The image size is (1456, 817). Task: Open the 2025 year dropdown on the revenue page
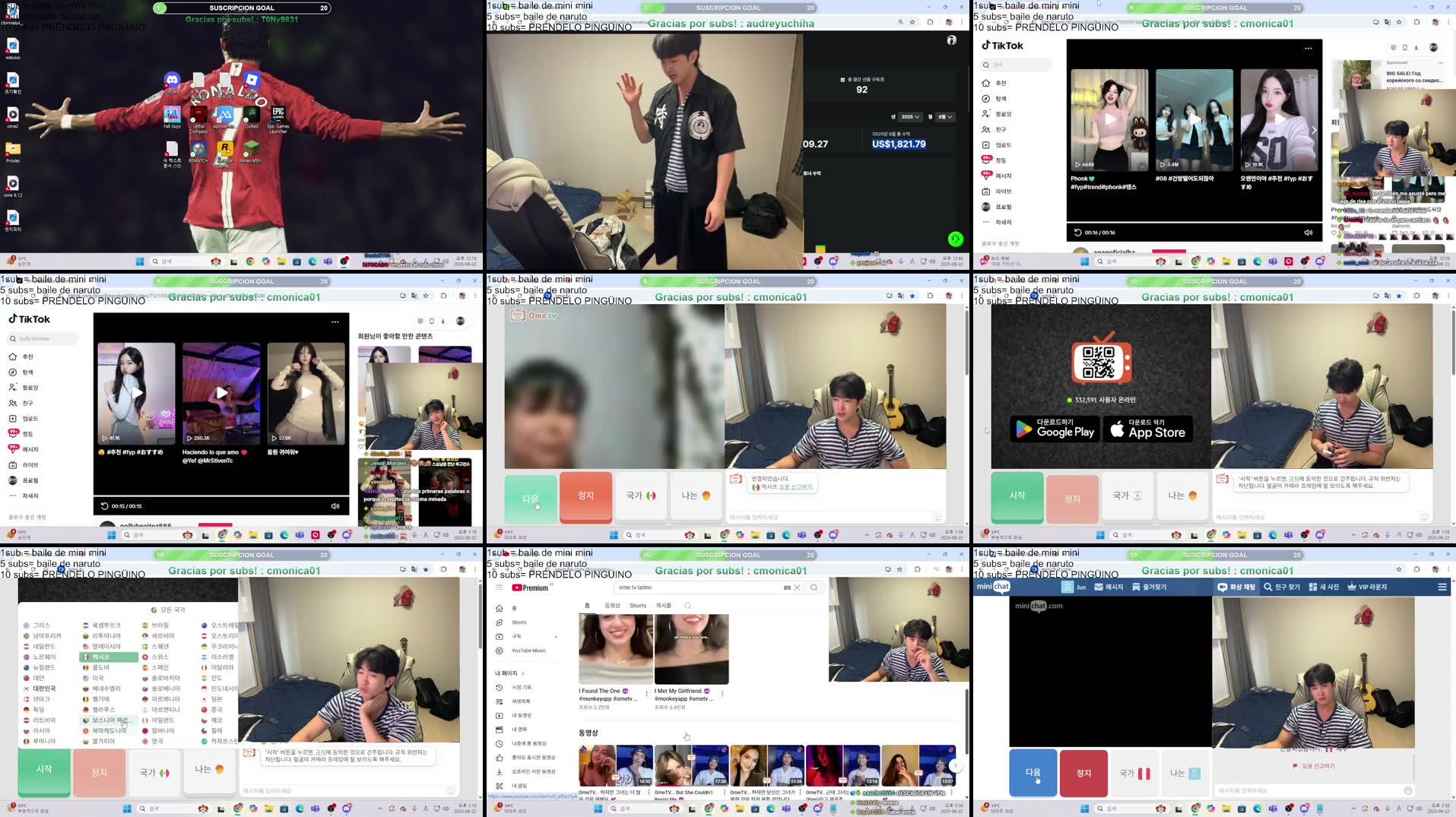(x=909, y=117)
